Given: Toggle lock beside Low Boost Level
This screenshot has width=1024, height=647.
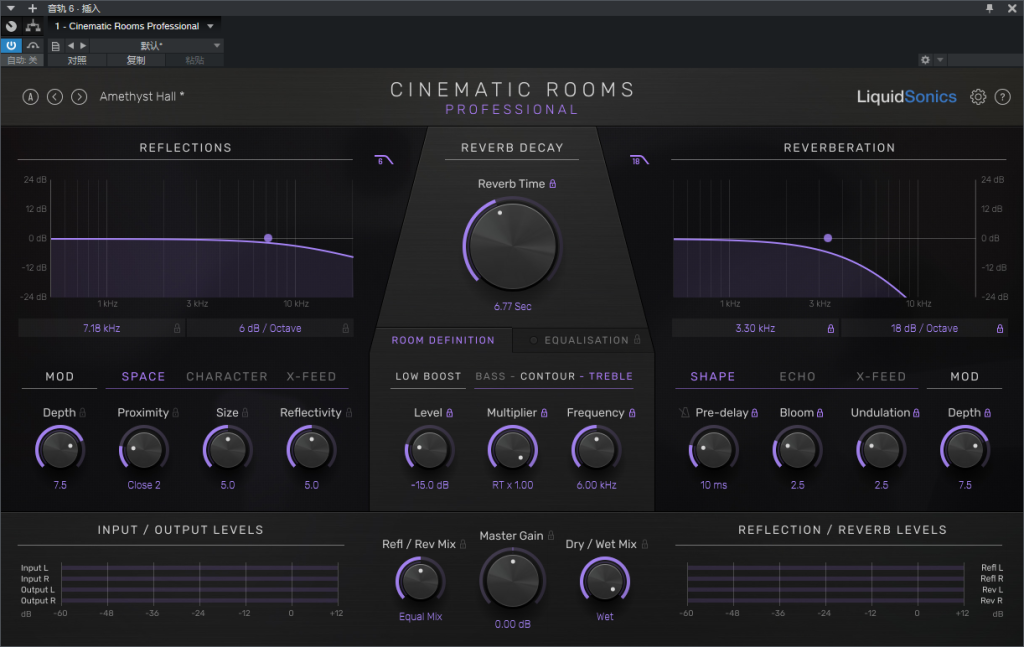Looking at the screenshot, I should (449, 413).
